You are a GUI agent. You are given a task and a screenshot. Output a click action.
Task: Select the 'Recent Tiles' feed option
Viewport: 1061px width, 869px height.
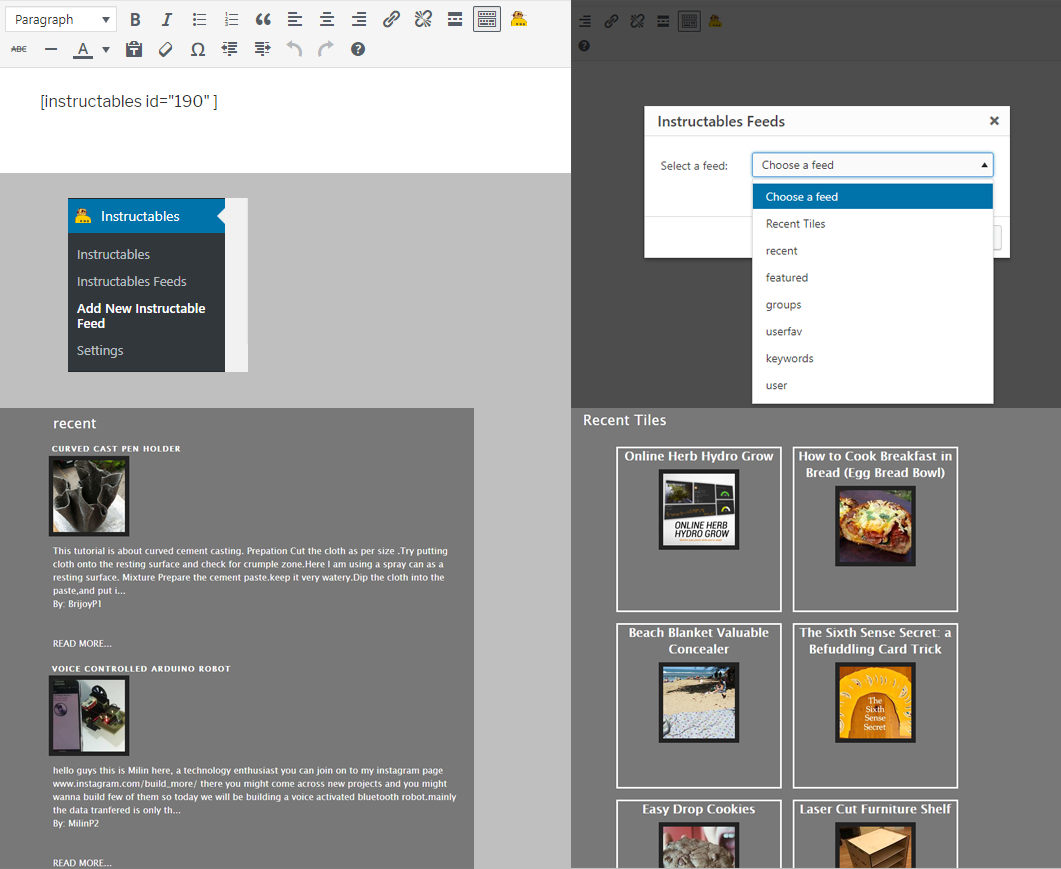[872, 224]
